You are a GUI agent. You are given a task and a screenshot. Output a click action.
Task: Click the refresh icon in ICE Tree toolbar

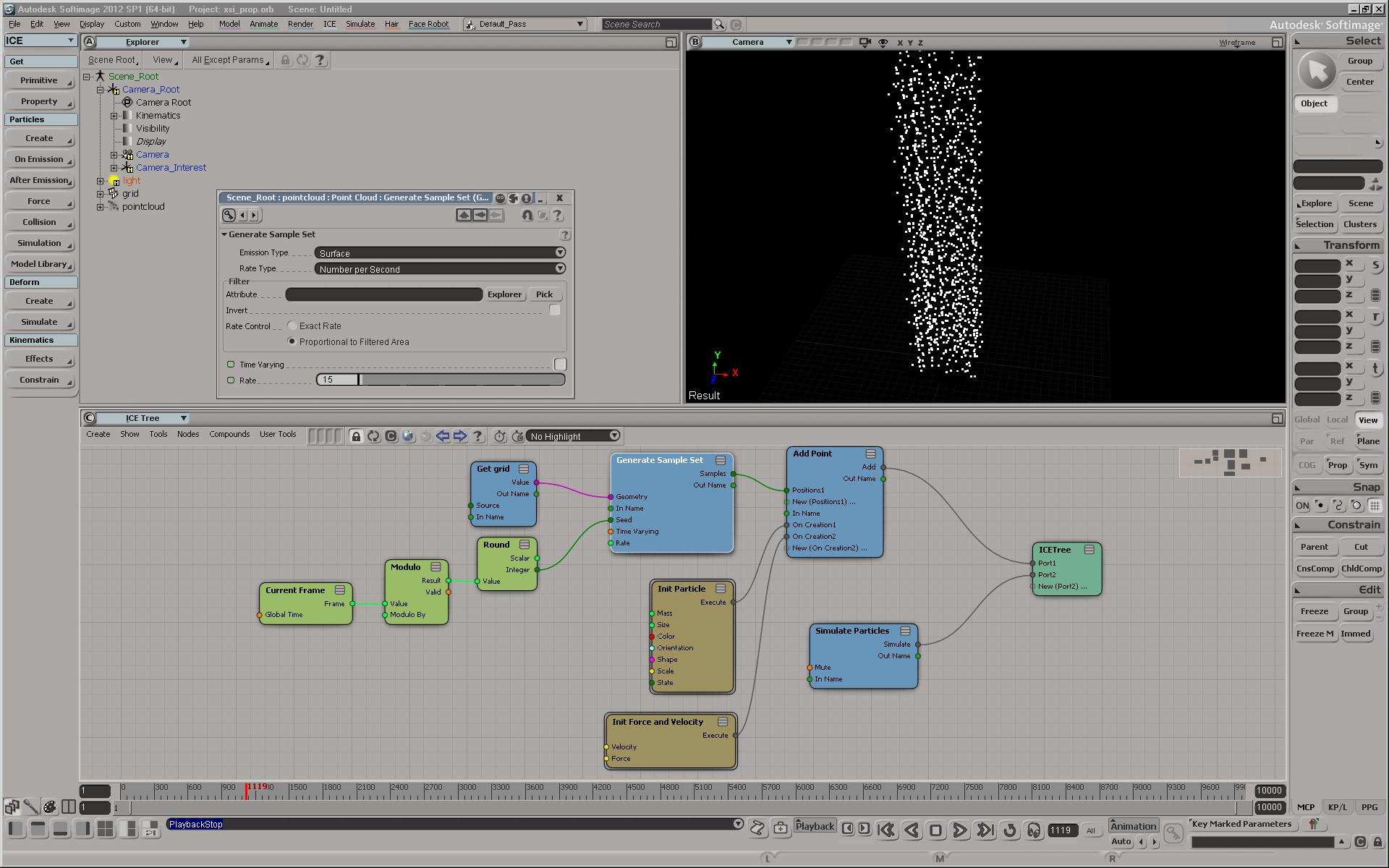[x=373, y=436]
